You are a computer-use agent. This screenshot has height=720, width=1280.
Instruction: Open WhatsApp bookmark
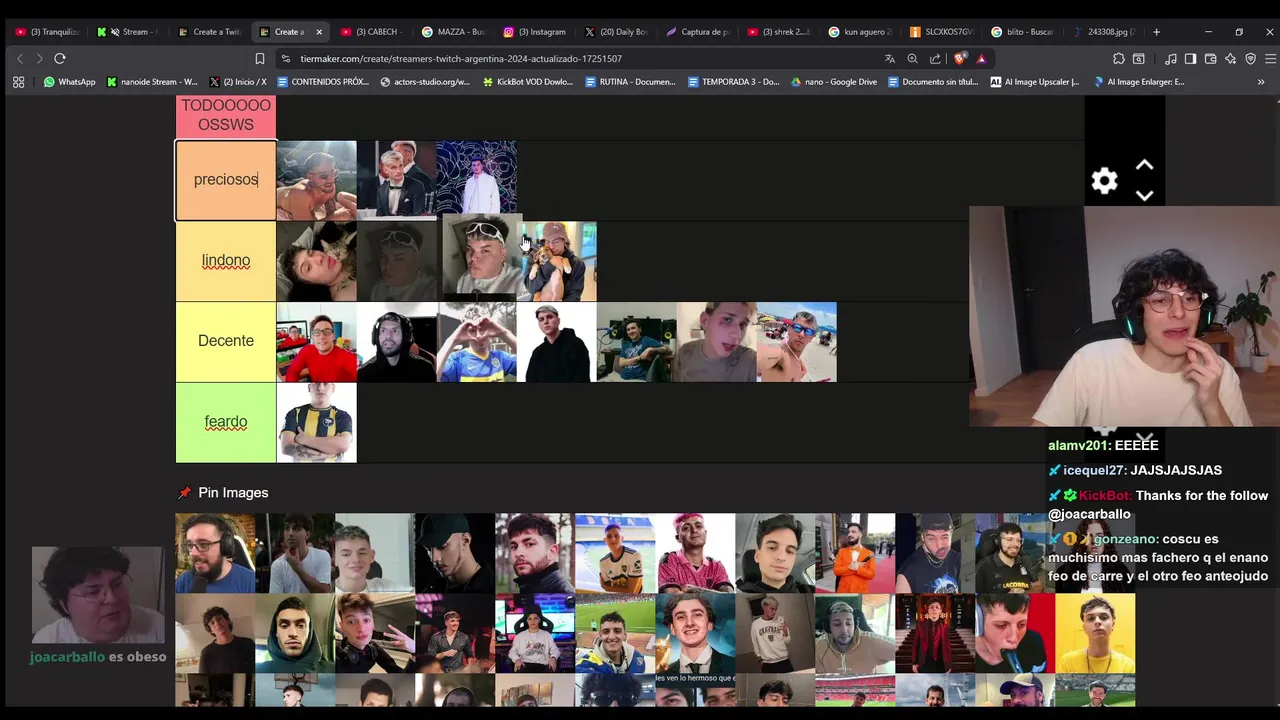[x=69, y=82]
